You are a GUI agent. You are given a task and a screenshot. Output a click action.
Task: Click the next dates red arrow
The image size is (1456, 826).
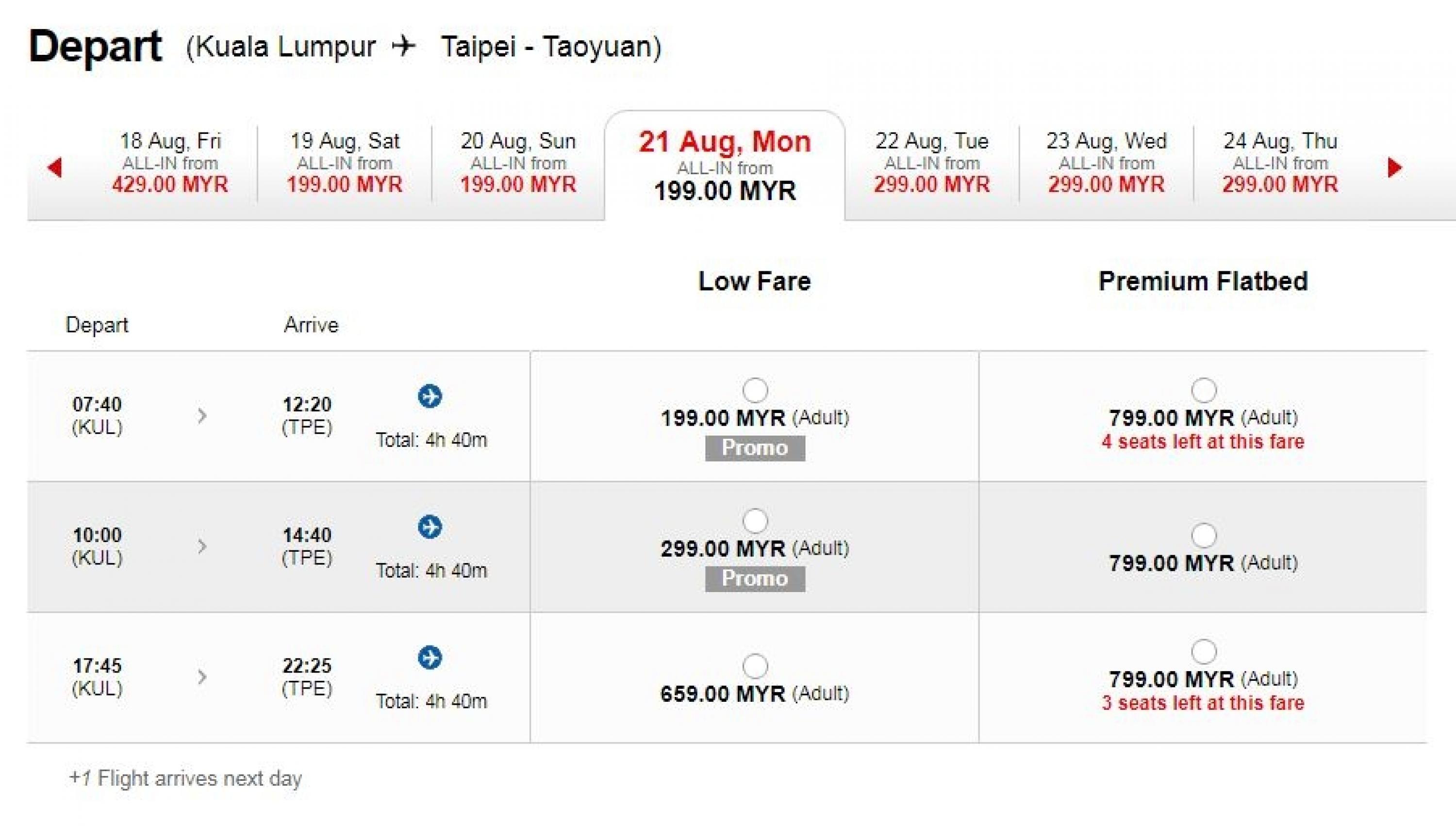tap(1394, 167)
